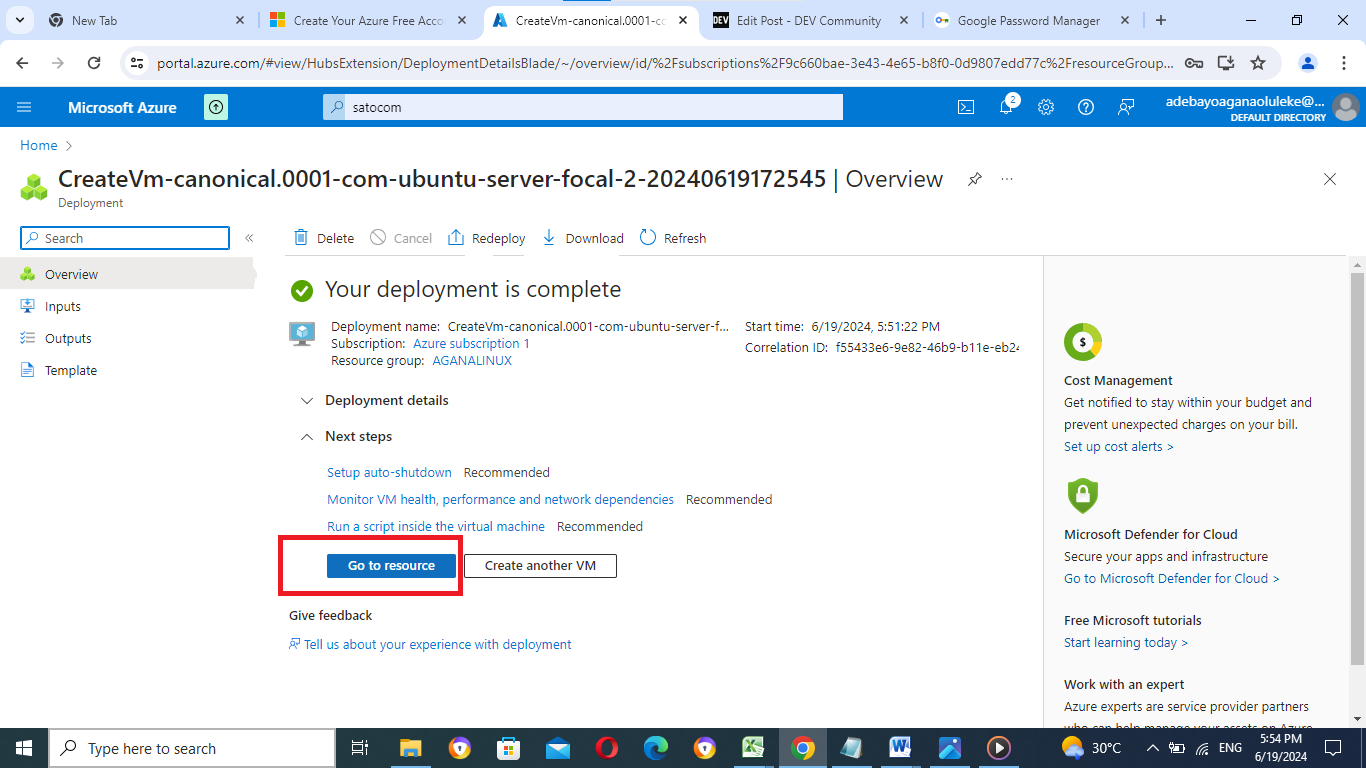
Task: Switch to Create Your Azure Free Account tab
Action: (370, 20)
